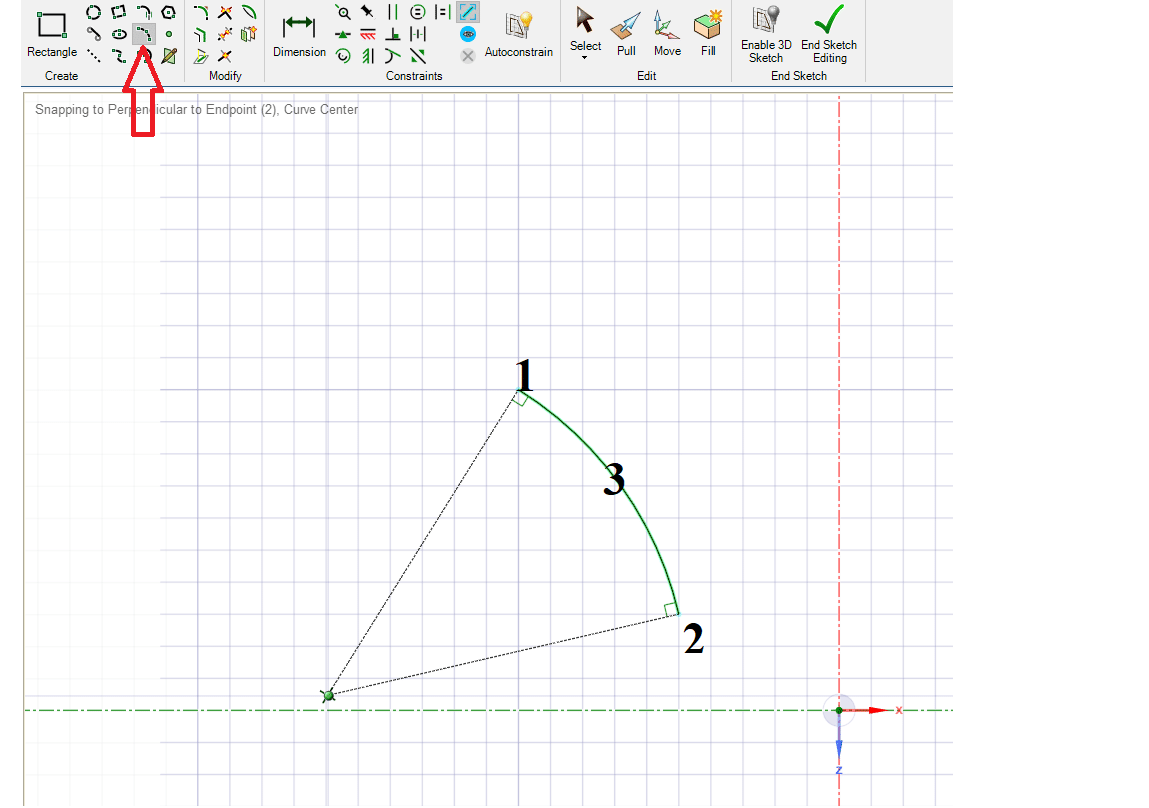Click the arc center point in sketch
The width and height of the screenshot is (1149, 808).
point(328,695)
